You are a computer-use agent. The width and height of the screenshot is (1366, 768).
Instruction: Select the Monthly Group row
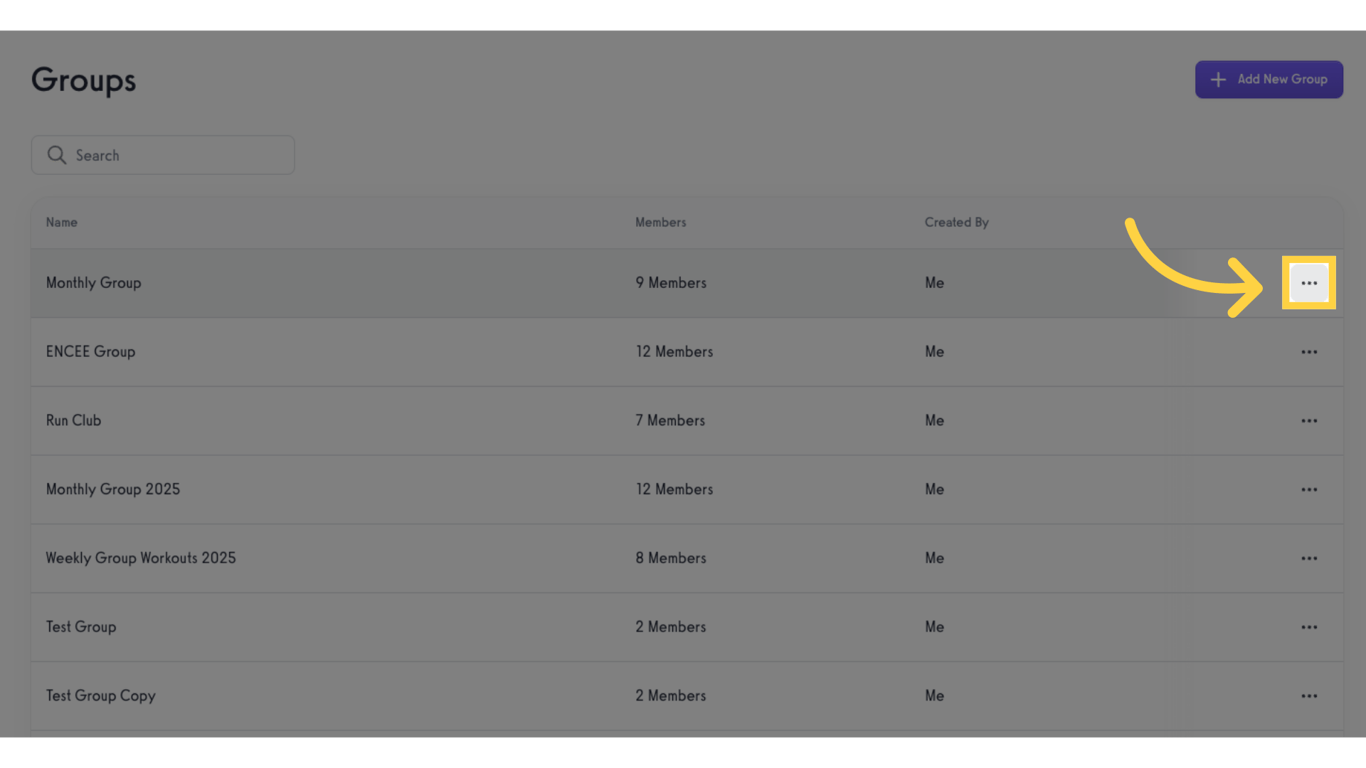[x=400, y=282]
